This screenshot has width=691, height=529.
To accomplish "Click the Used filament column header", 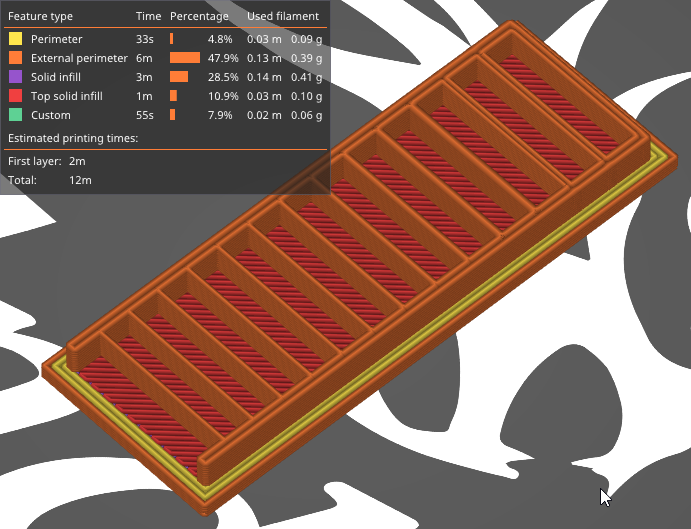I will click(x=283, y=16).
